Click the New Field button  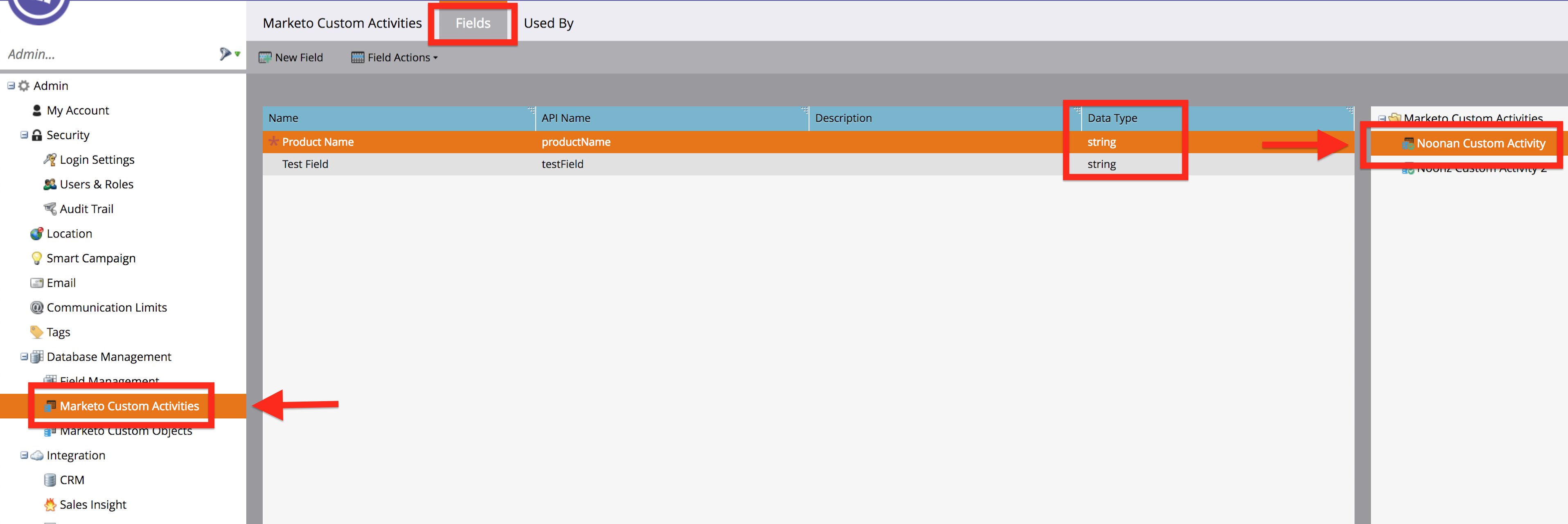(x=291, y=56)
